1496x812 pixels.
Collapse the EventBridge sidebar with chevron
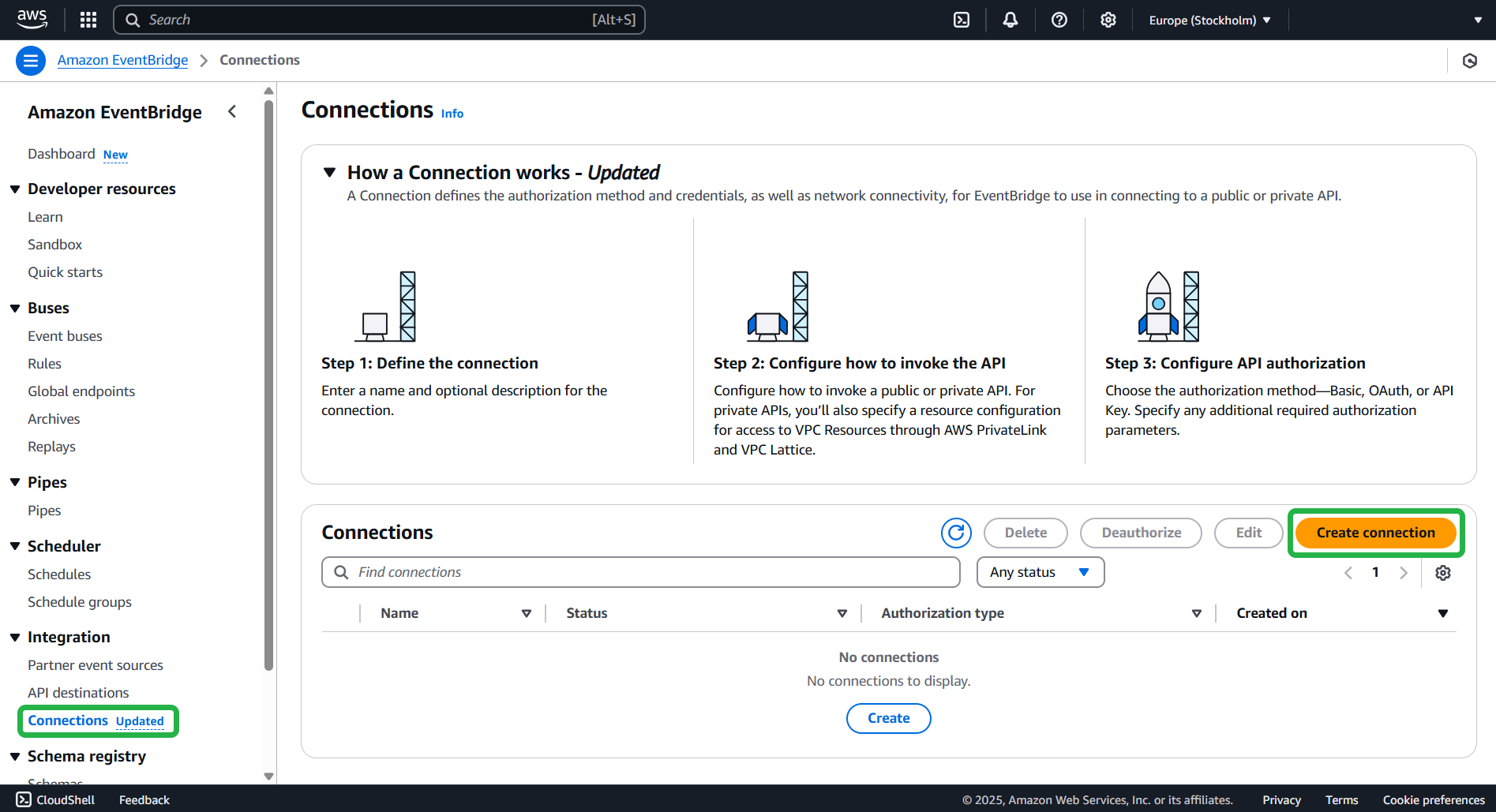[x=232, y=112]
